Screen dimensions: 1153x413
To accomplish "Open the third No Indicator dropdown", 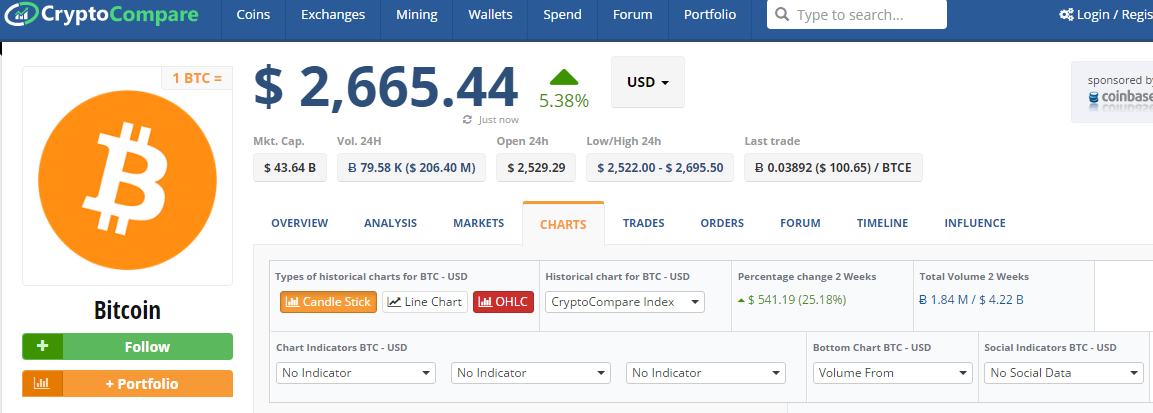I will tap(706, 373).
